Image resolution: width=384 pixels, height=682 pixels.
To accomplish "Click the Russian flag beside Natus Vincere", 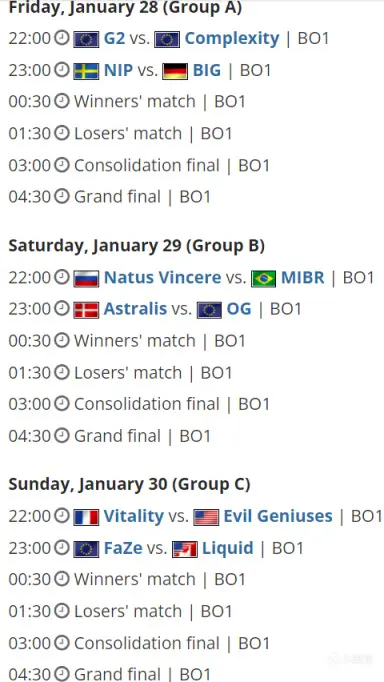I will (x=86, y=278).
